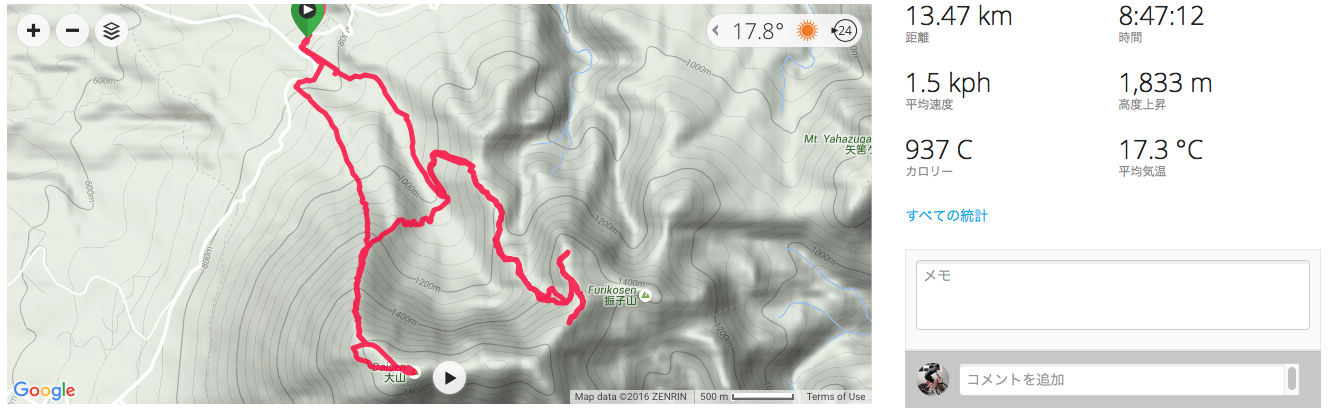Focus the コメントを追加 comment field
1330x415 pixels.
pos(1122,380)
